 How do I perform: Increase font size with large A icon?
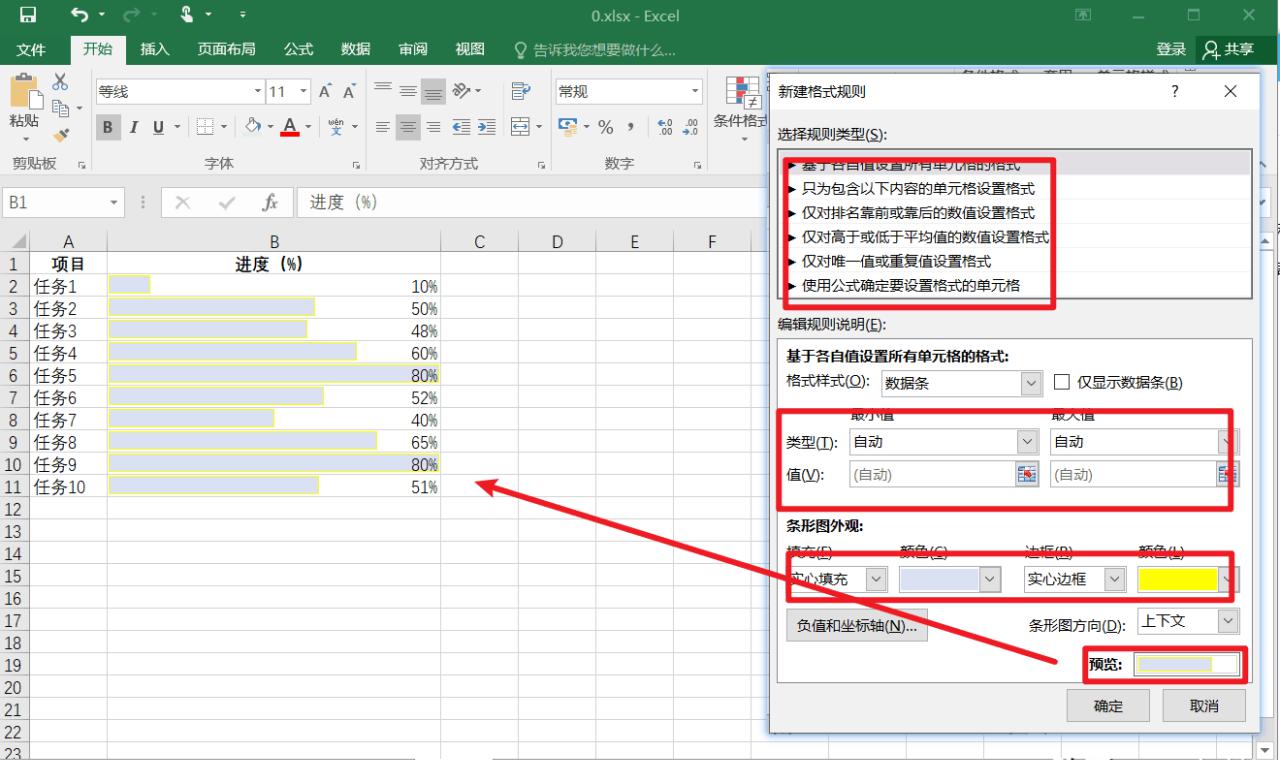[325, 92]
